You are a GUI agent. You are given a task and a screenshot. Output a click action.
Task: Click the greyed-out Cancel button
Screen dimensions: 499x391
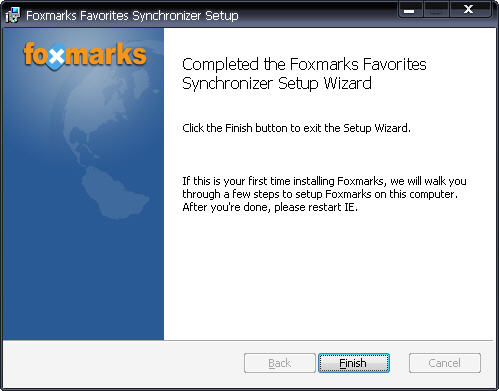click(445, 363)
